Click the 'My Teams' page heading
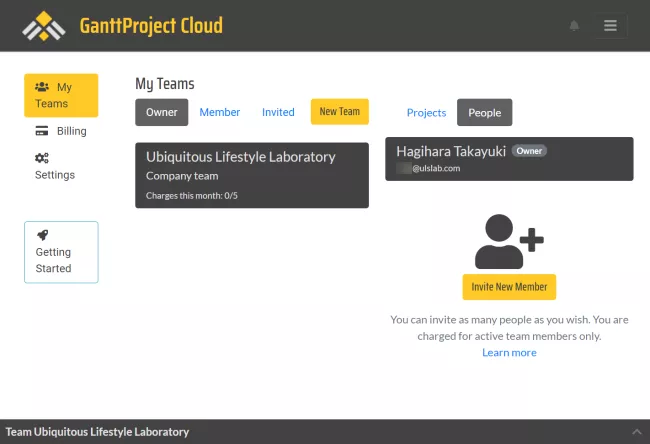The height and width of the screenshot is (444, 650). [x=165, y=84]
